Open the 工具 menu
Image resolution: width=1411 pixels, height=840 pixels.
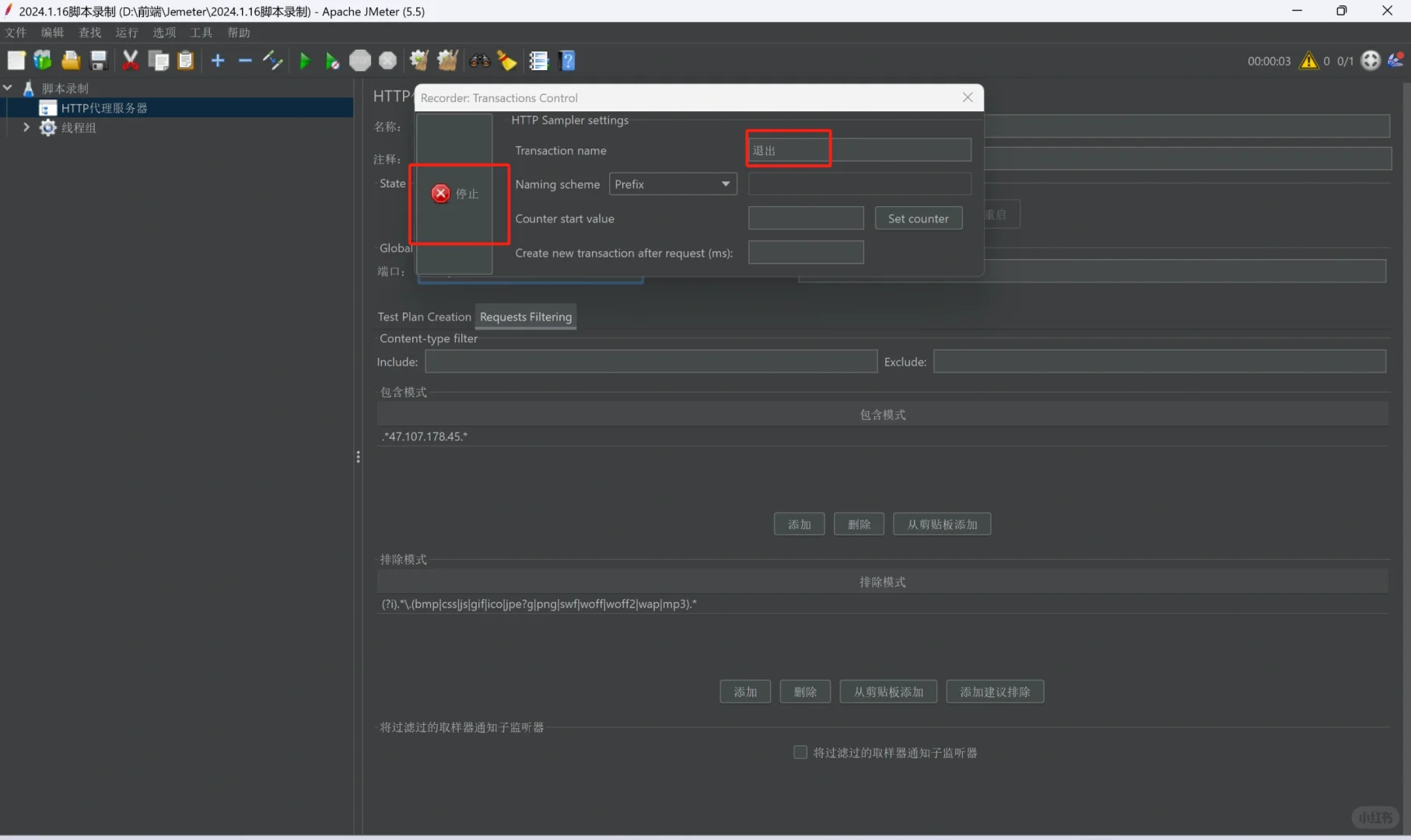(x=201, y=33)
